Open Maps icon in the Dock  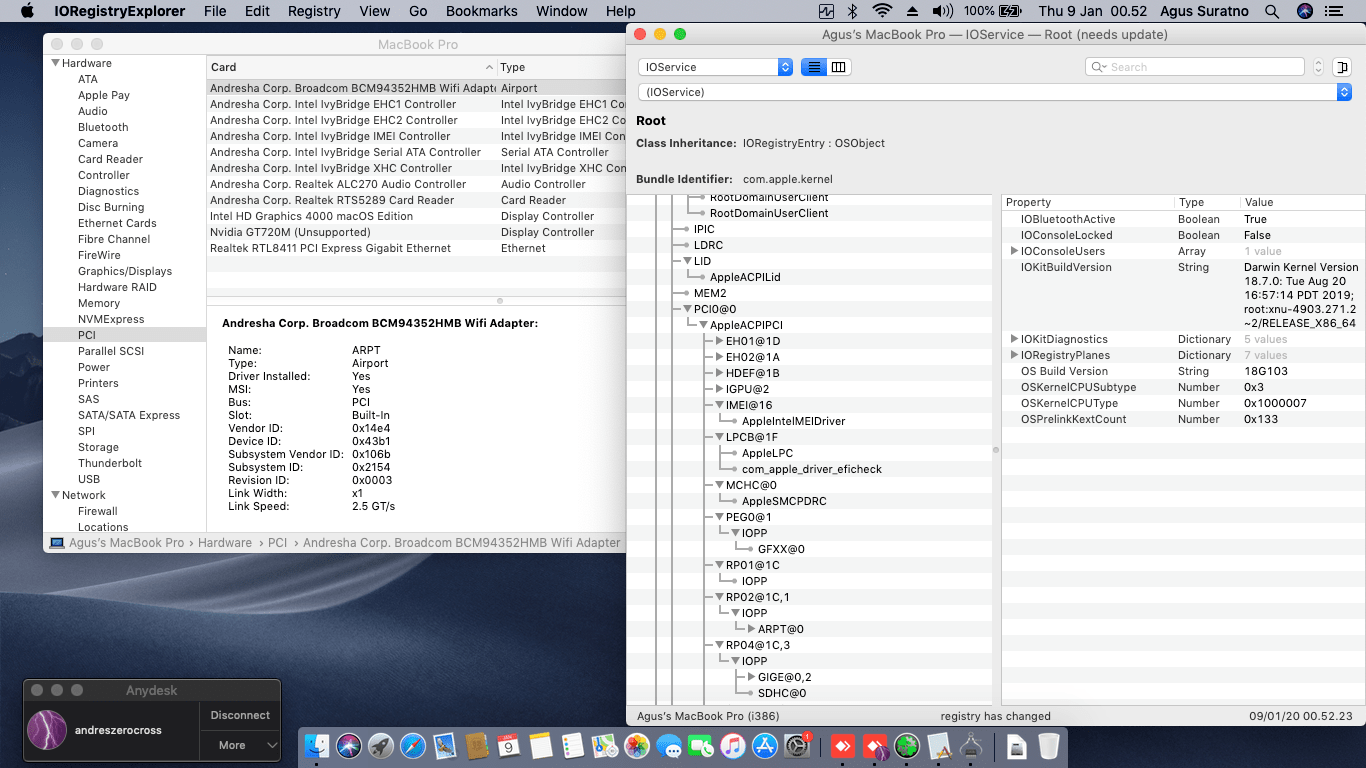(x=605, y=746)
